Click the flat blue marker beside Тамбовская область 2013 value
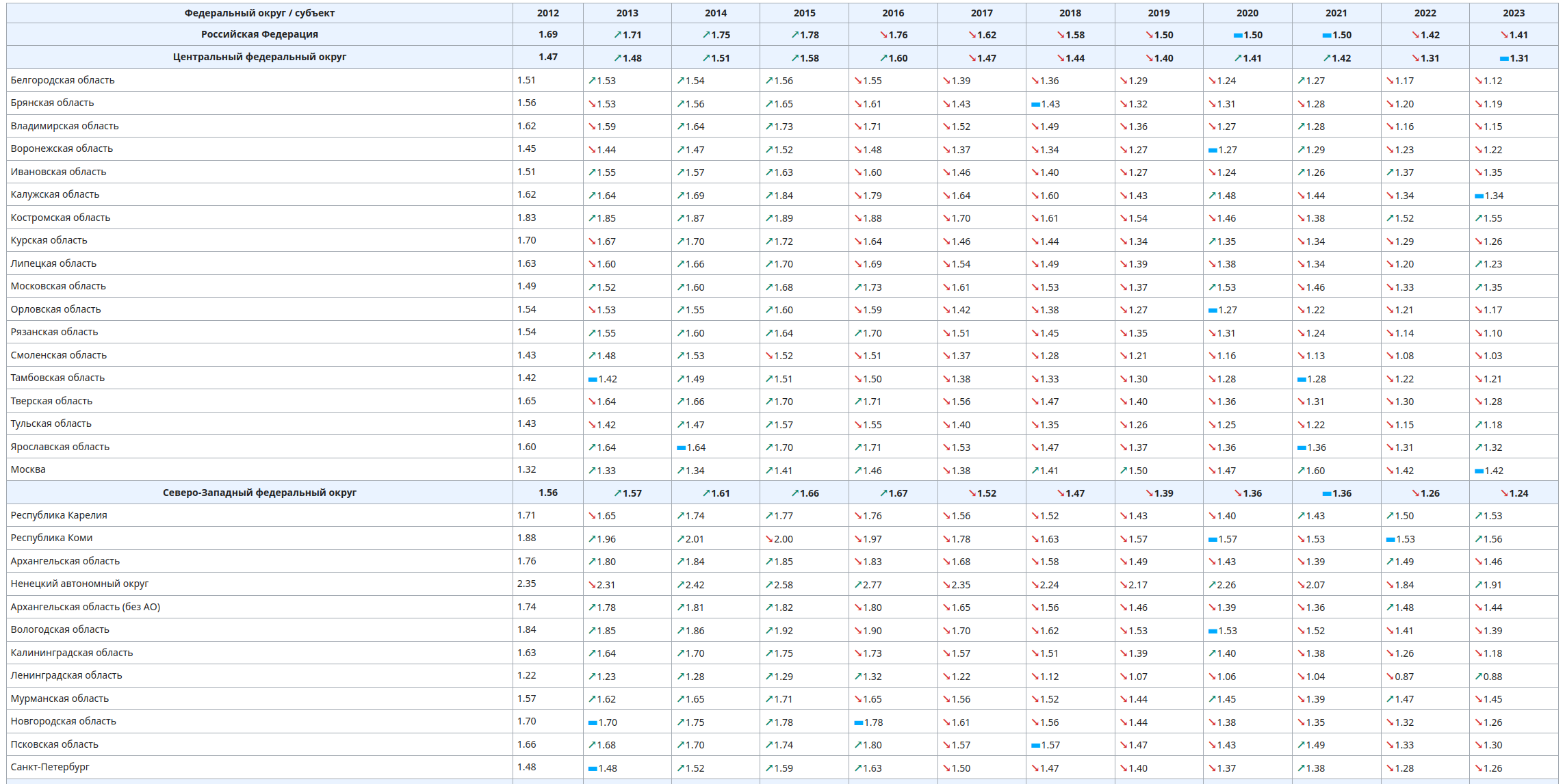This screenshot has width=1565, height=784. (x=593, y=379)
